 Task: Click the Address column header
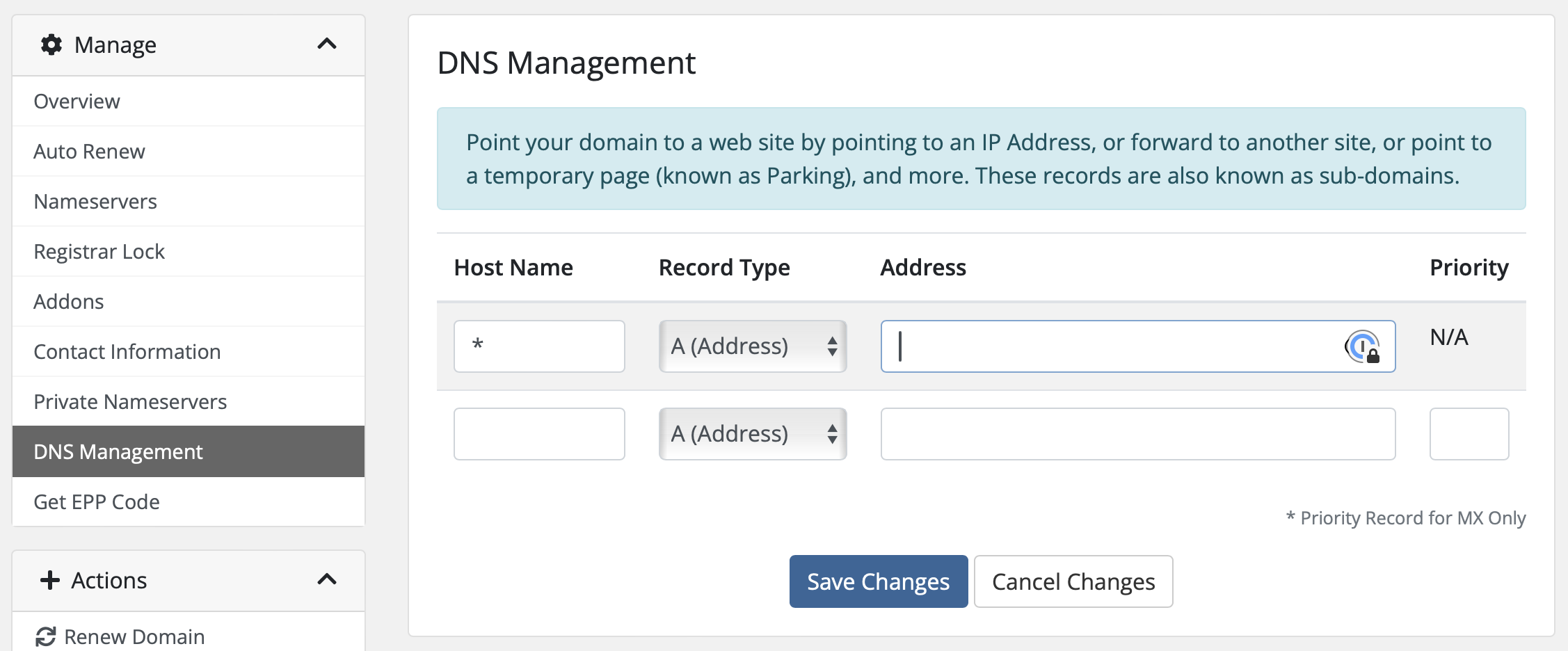923,268
